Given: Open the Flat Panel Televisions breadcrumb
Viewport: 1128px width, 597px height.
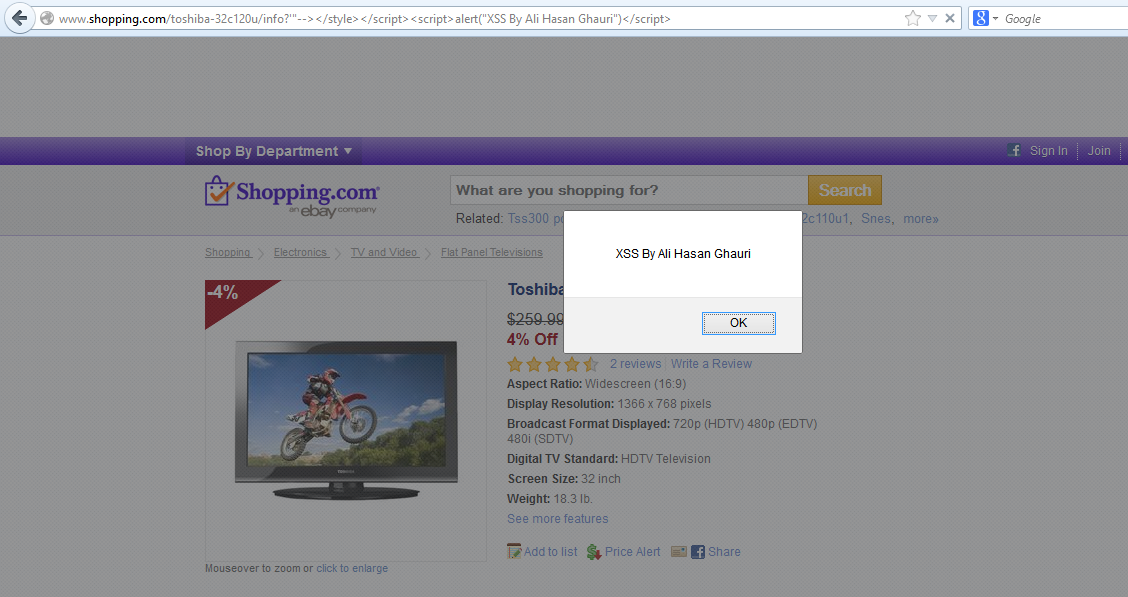Looking at the screenshot, I should pos(491,252).
